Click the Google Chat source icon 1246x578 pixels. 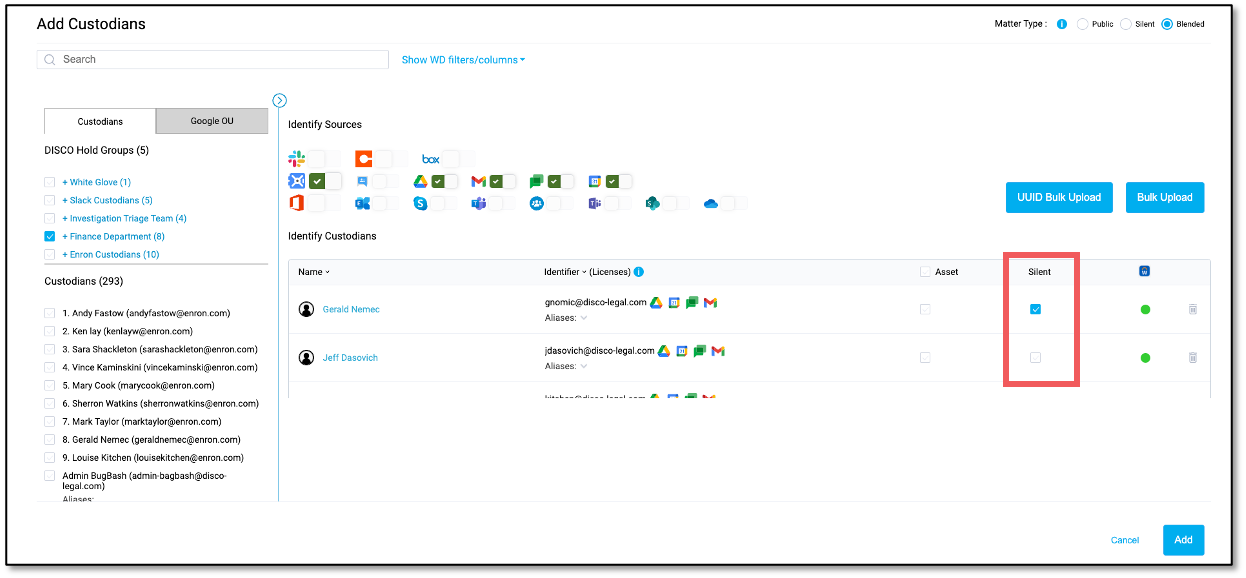point(537,181)
